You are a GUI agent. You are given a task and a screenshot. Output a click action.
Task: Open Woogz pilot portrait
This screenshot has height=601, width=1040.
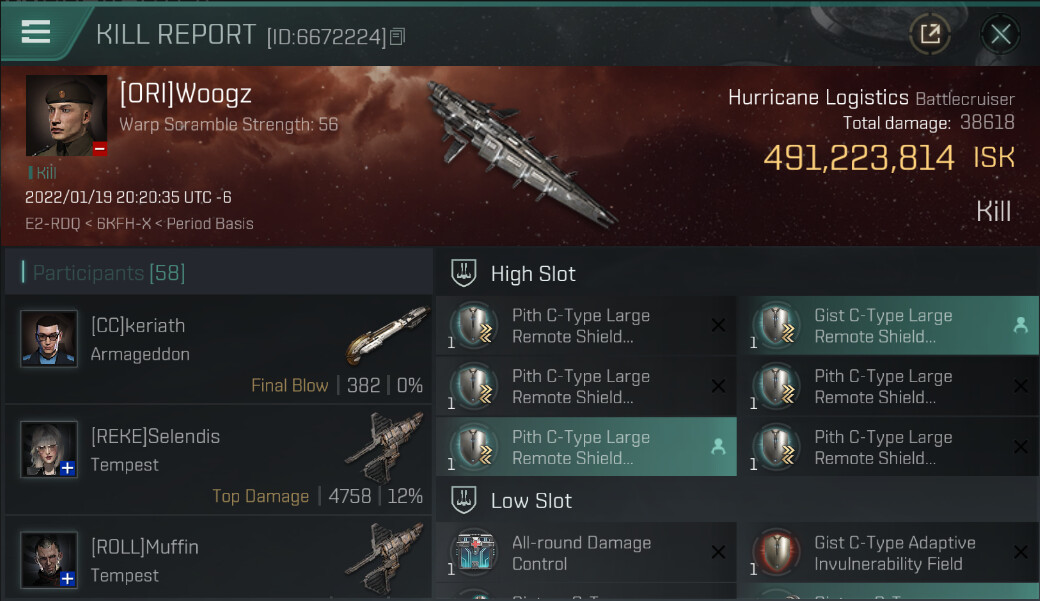(x=66, y=115)
